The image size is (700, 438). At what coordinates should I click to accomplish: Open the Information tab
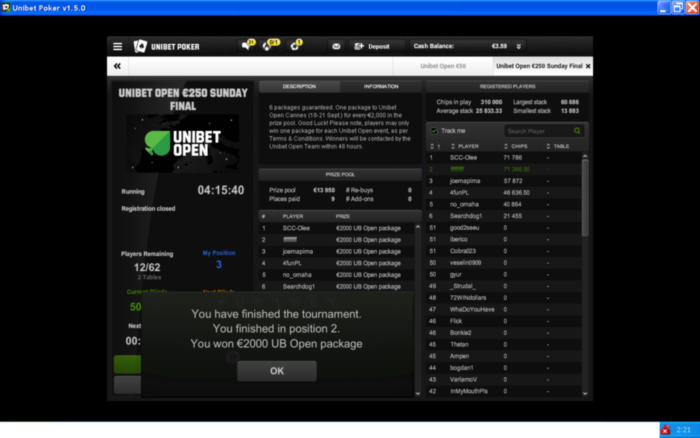click(381, 86)
